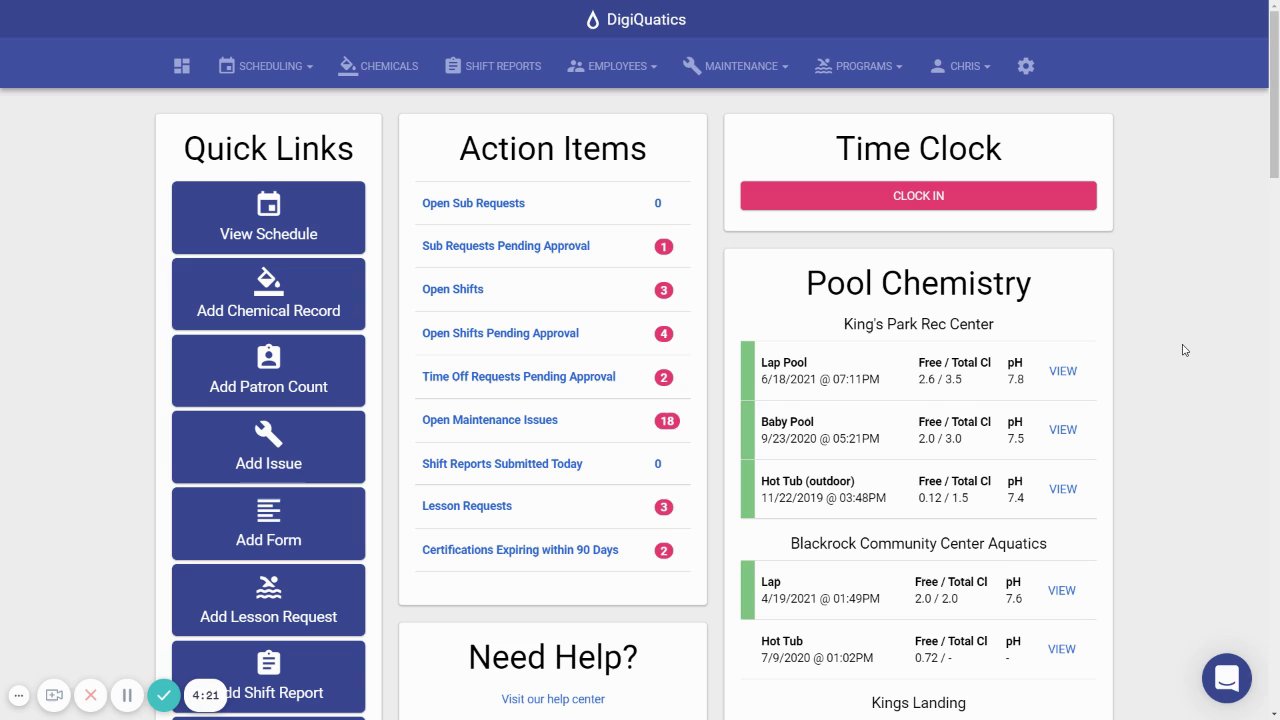Finish recording with the green check icon
Image resolution: width=1280 pixels, height=720 pixels.
[x=164, y=695]
